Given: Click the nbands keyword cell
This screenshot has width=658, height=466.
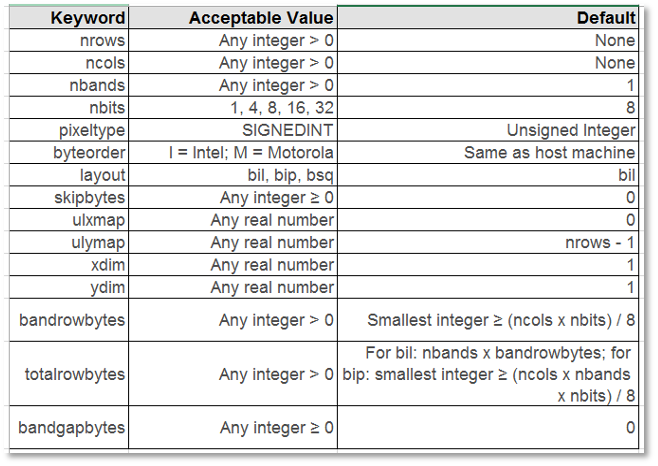Looking at the screenshot, I should coord(97,86).
